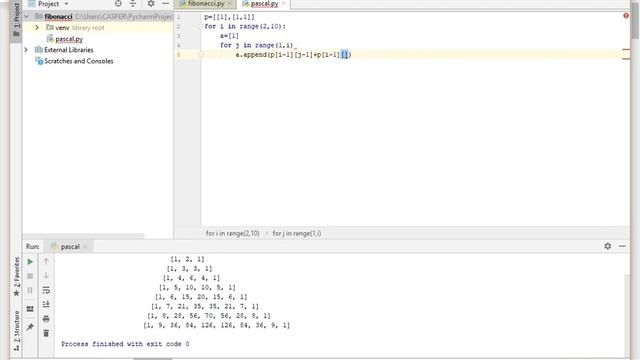Click the line 5 gutter fold marker
Screen dimensions: 640x360
pyautogui.click(x=200, y=54)
